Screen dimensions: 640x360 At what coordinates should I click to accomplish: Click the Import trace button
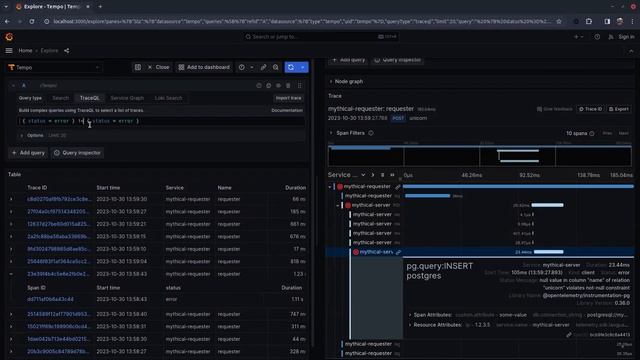288,98
